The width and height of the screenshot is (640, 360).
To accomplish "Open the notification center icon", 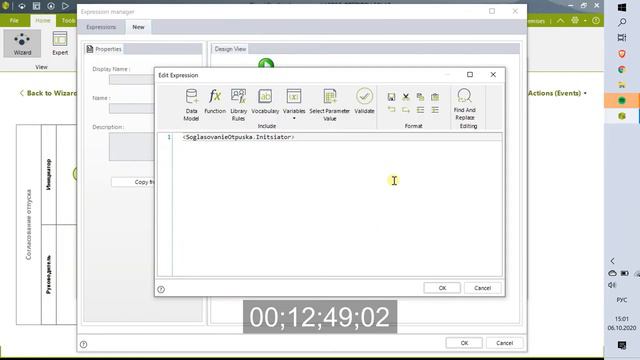I will pos(622,345).
